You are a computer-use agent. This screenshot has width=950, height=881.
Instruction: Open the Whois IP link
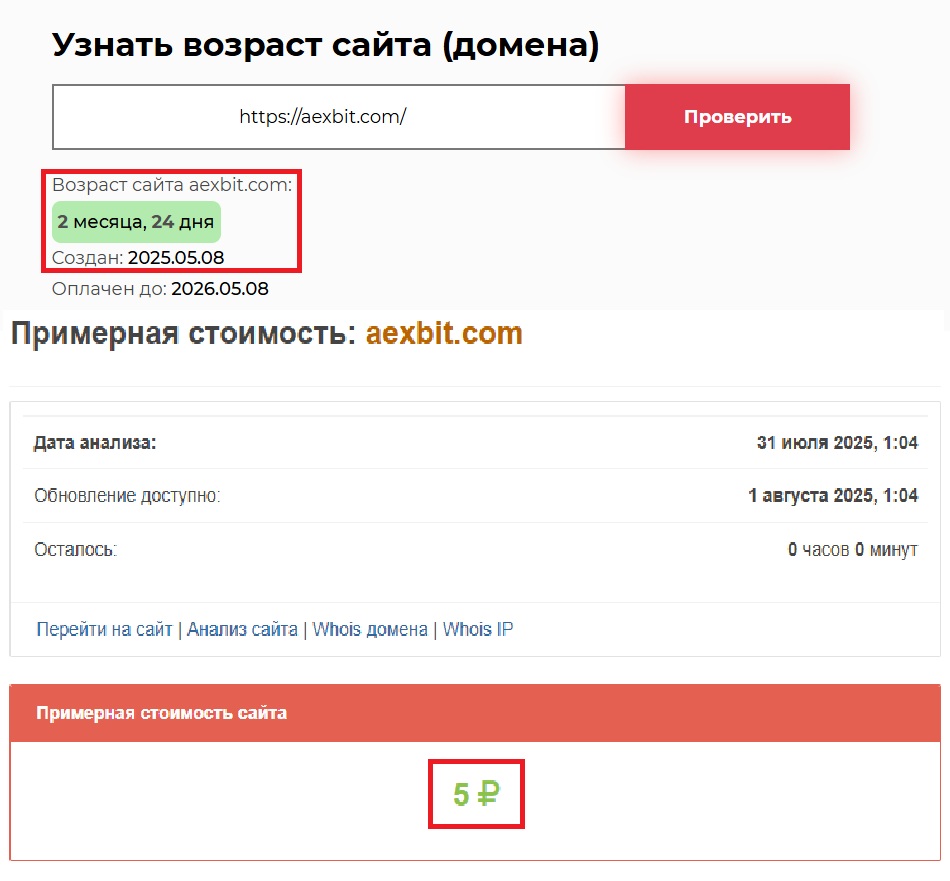click(x=478, y=630)
